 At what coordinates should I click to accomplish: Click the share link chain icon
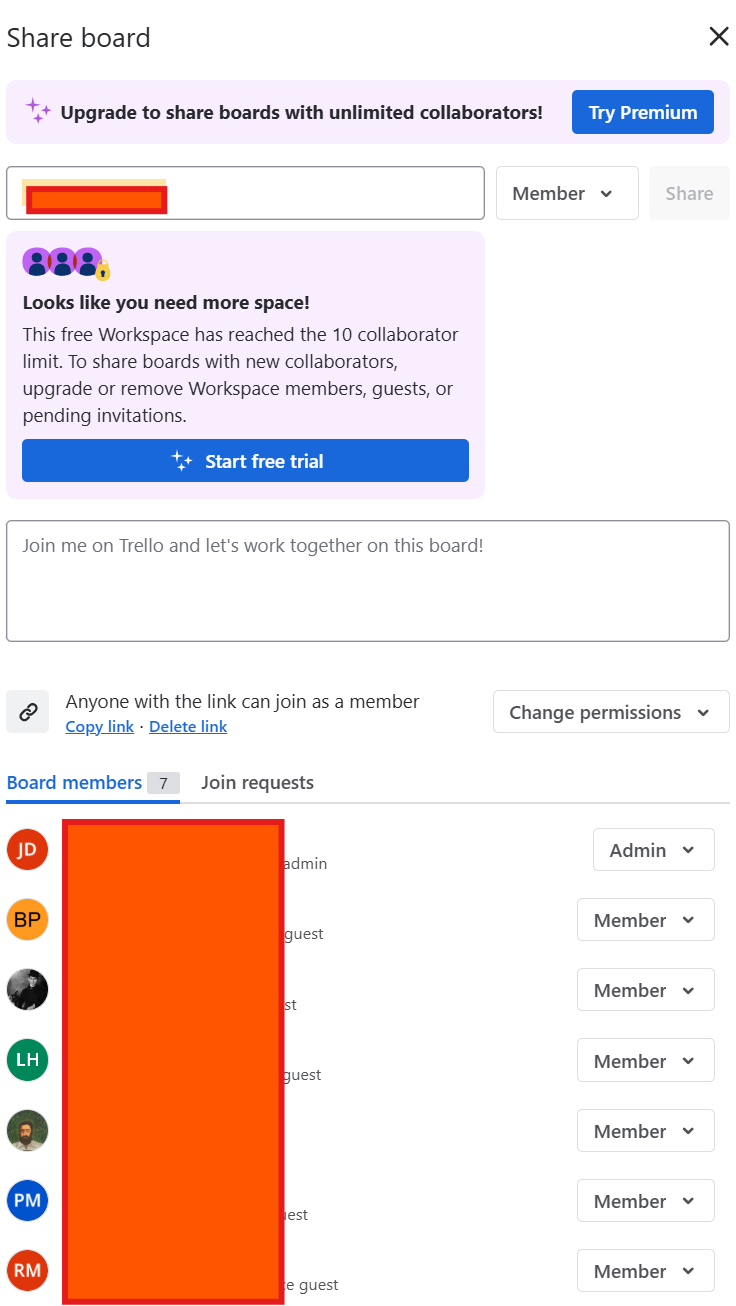28,711
